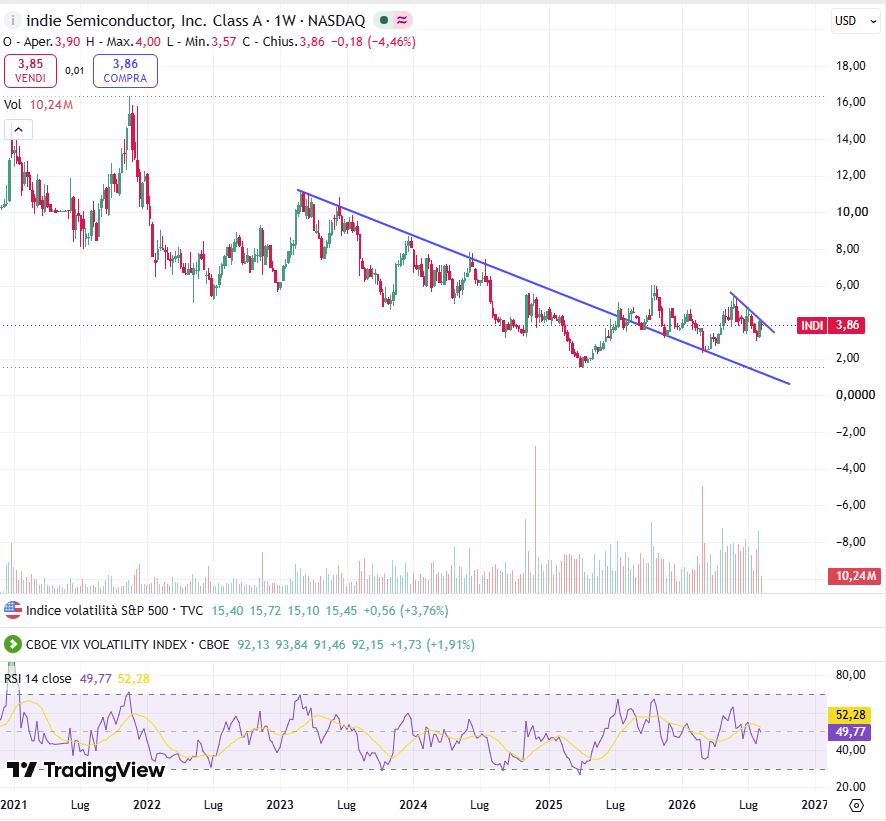Click the green market status dot
Viewport: 886px width, 821px height.
click(384, 21)
